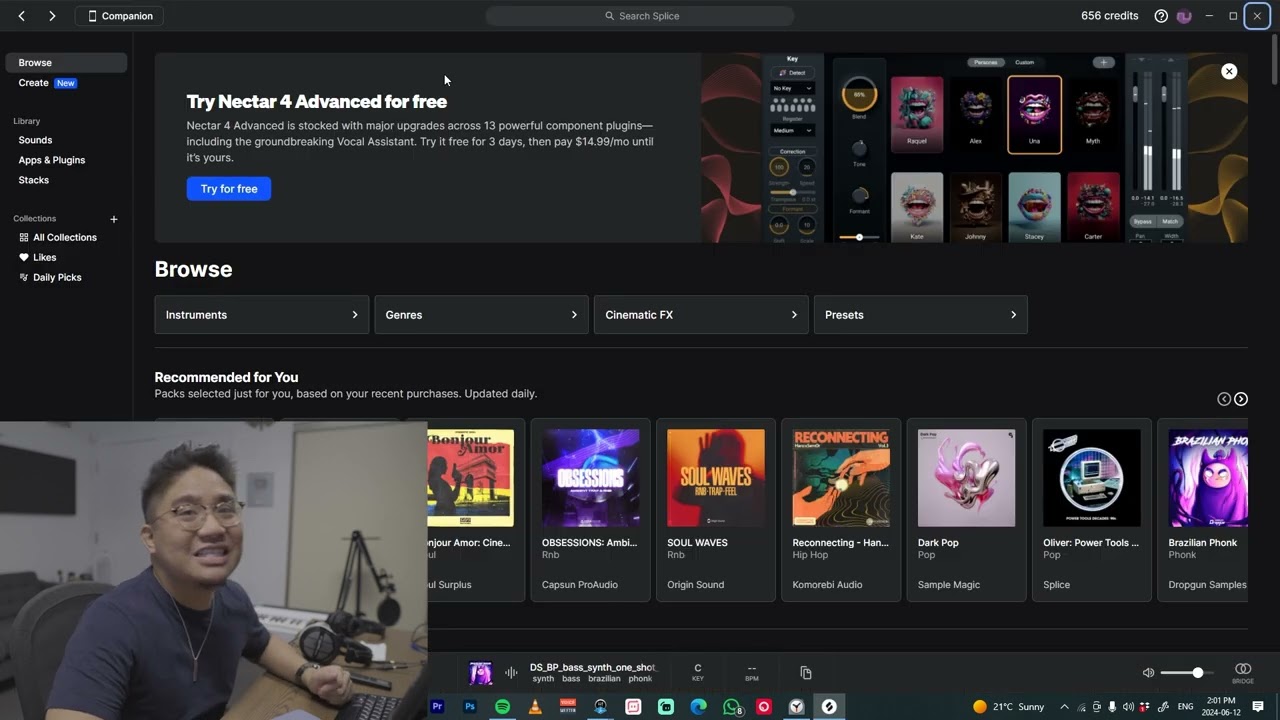
Task: Open Spotify from the taskbar
Action: point(502,707)
